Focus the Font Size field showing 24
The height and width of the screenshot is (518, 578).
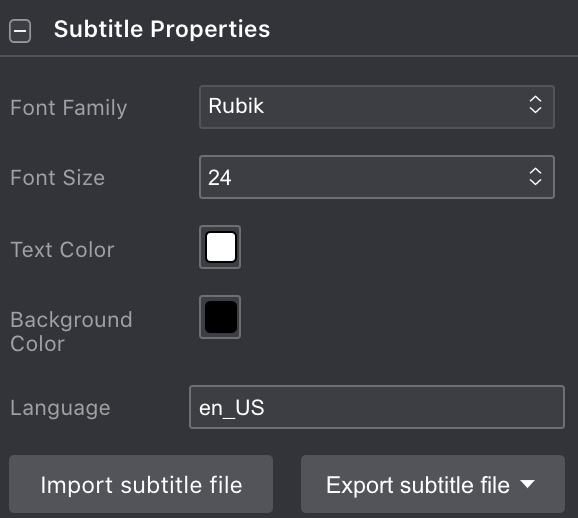[x=377, y=177]
